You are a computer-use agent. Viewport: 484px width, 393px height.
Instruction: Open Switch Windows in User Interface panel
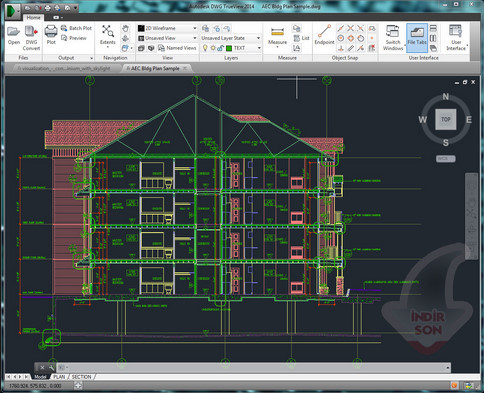point(393,38)
